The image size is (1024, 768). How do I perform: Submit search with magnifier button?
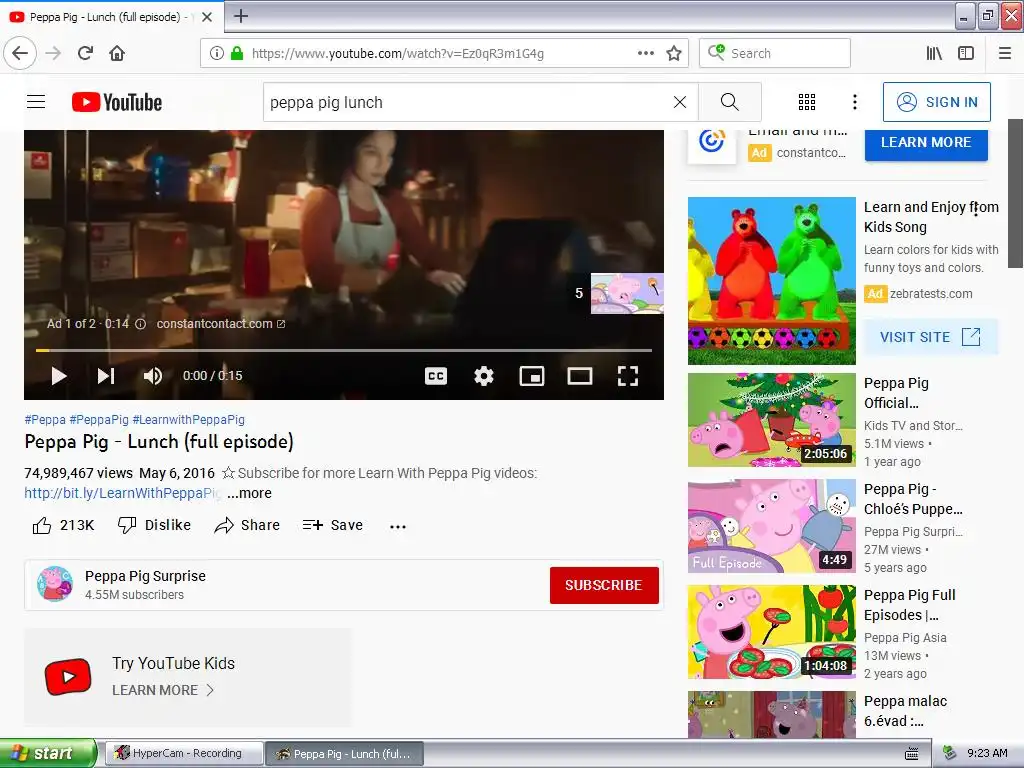click(729, 102)
